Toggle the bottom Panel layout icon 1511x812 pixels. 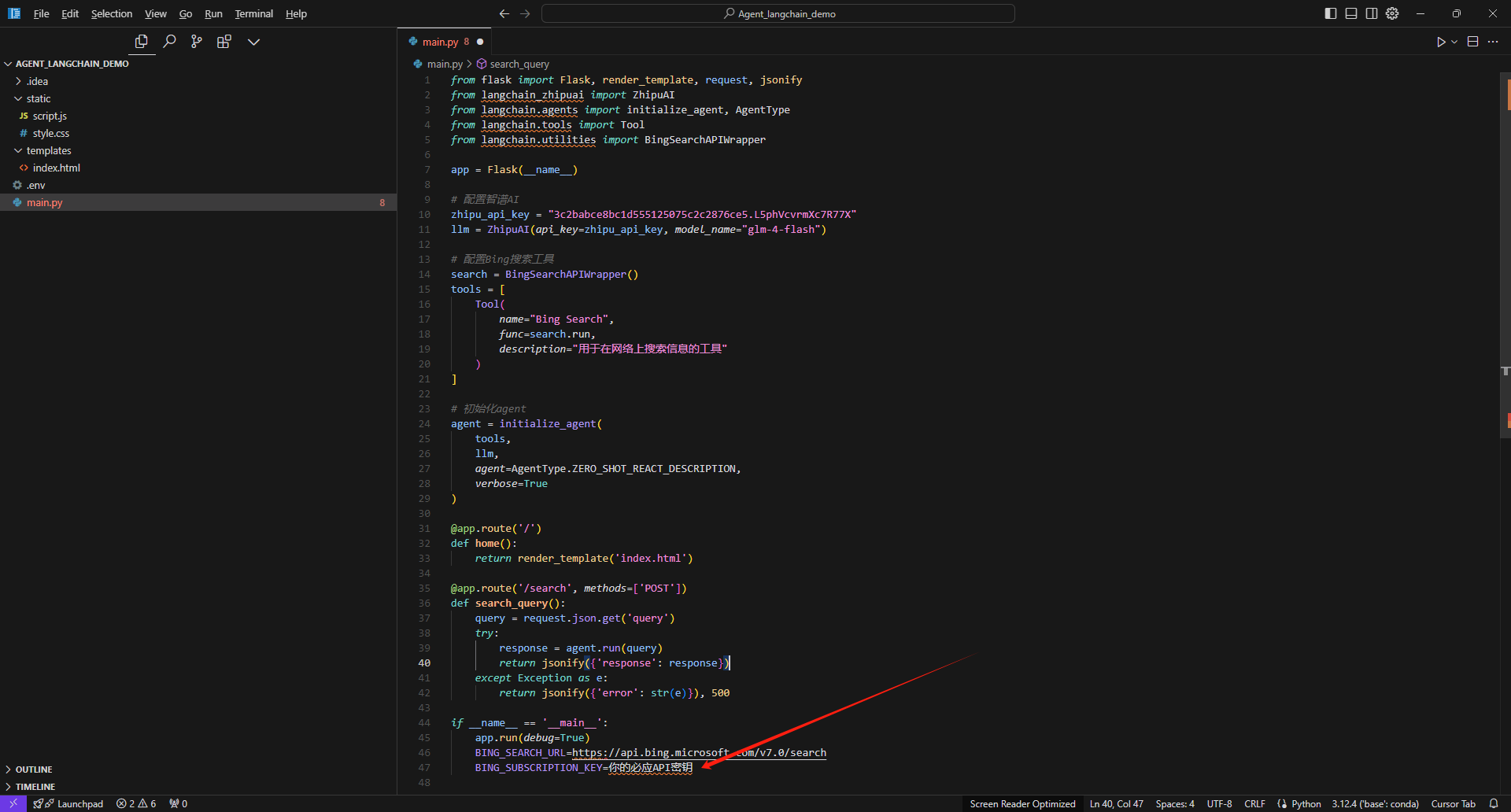1351,13
